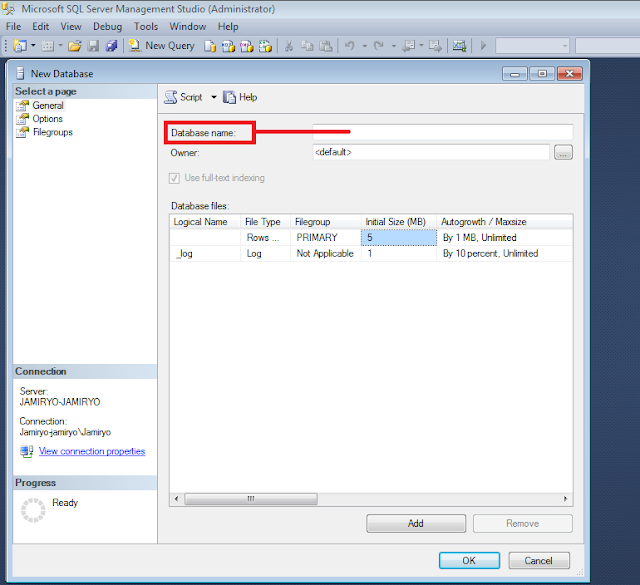Select the General page

click(x=48, y=105)
